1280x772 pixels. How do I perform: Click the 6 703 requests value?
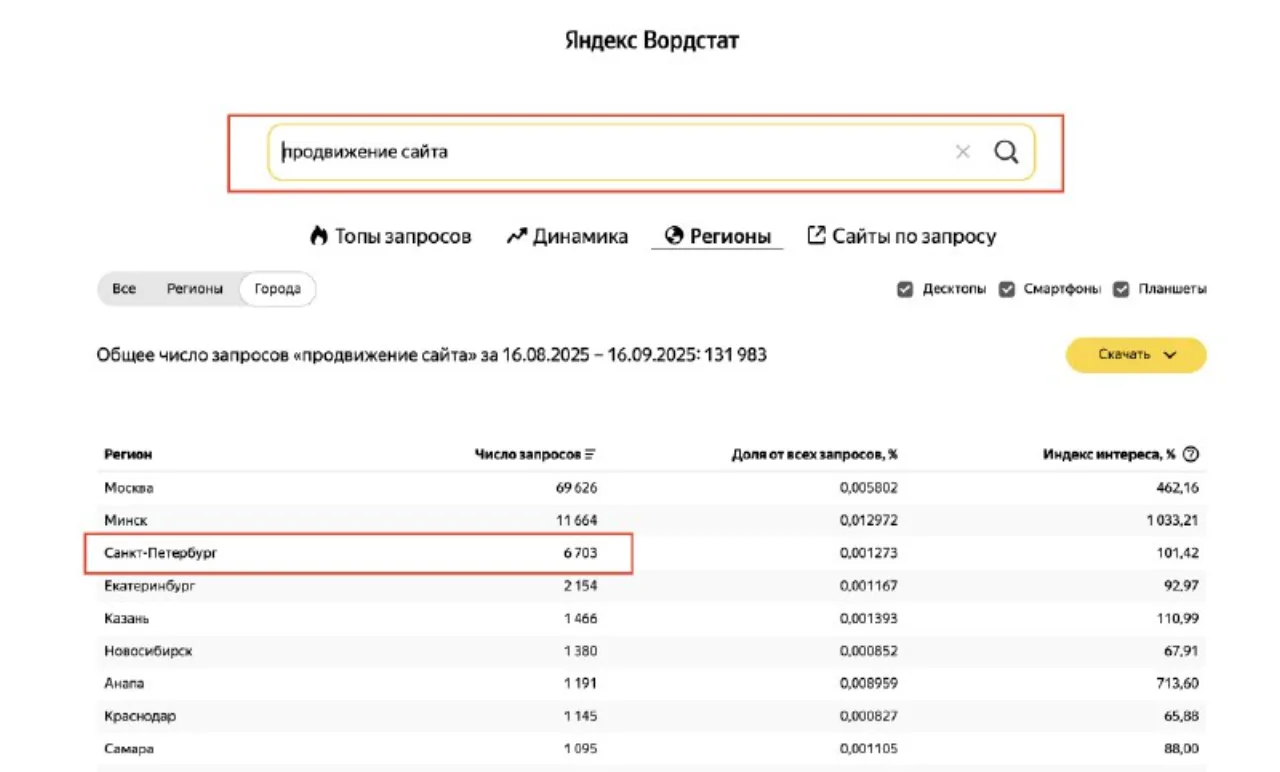pyautogui.click(x=580, y=553)
